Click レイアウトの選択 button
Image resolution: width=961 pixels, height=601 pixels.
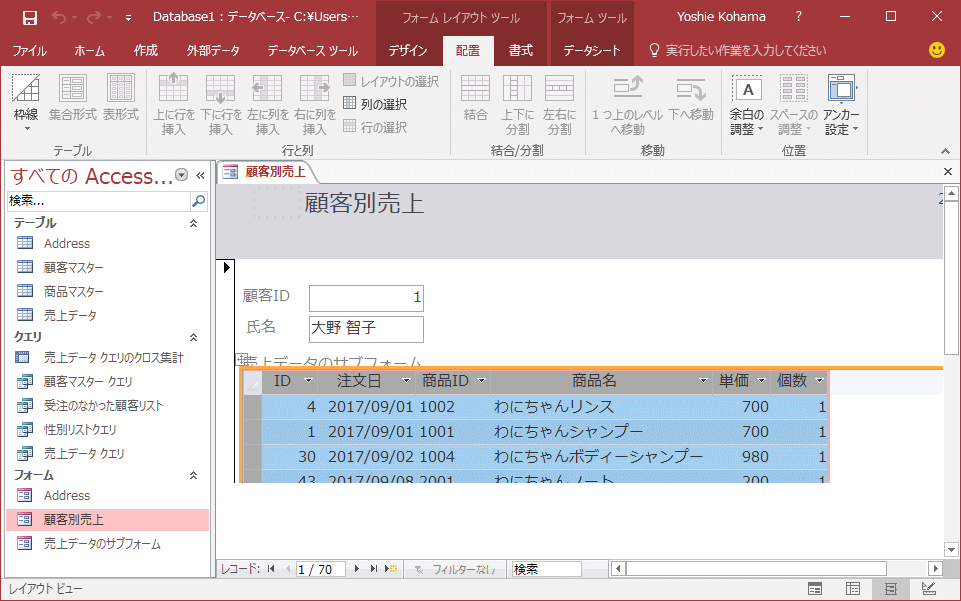coord(391,81)
